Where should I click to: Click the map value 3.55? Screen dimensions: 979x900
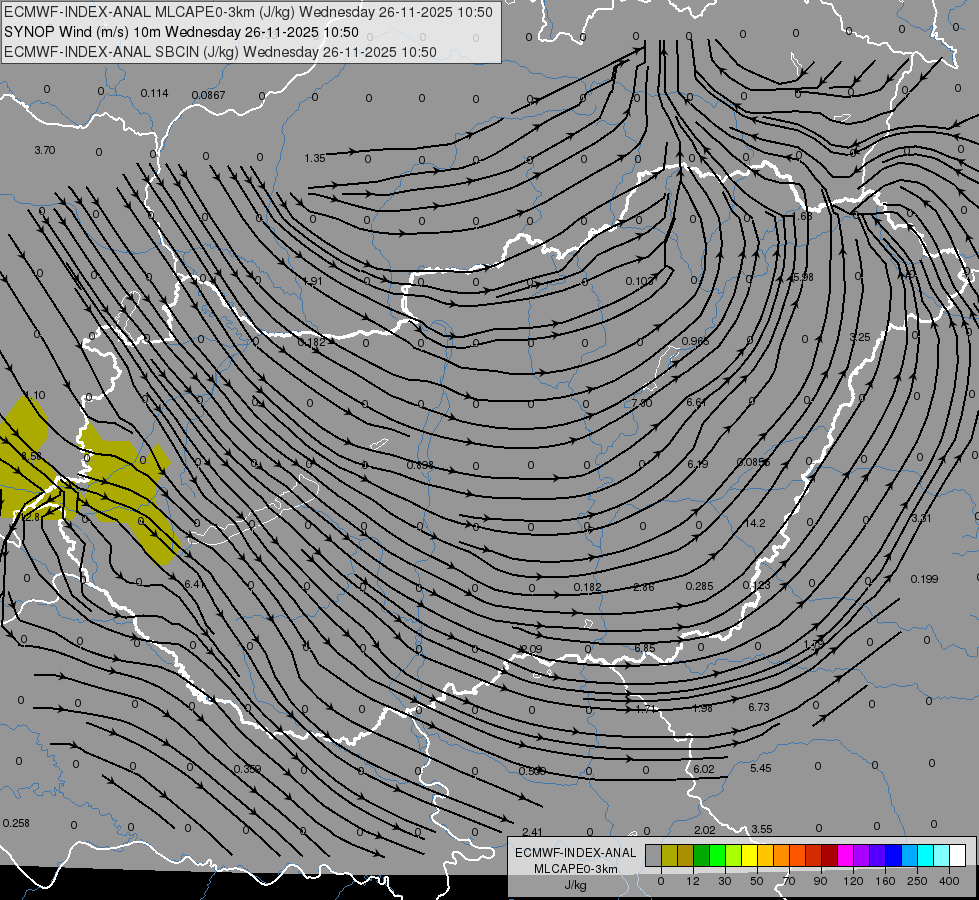(762, 829)
